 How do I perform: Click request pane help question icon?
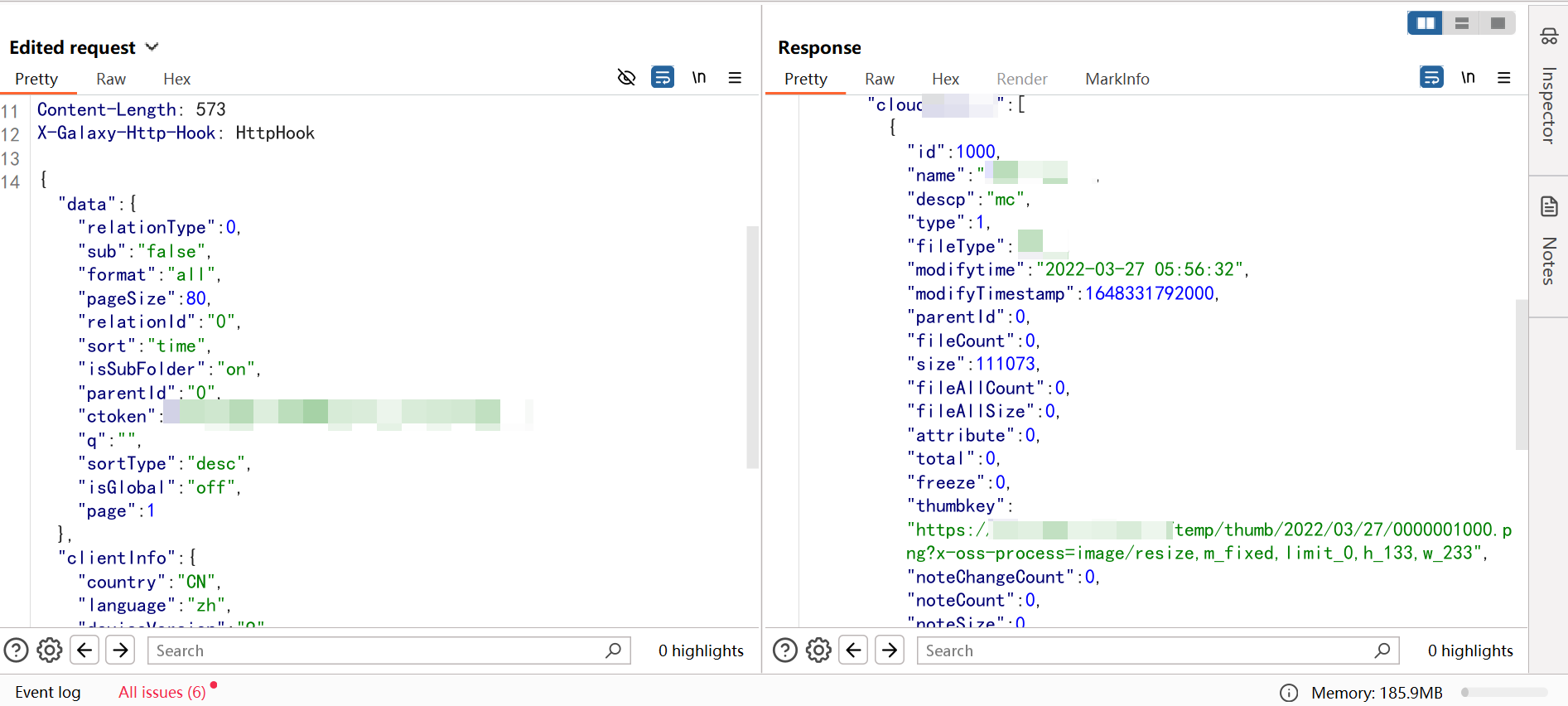coord(16,650)
